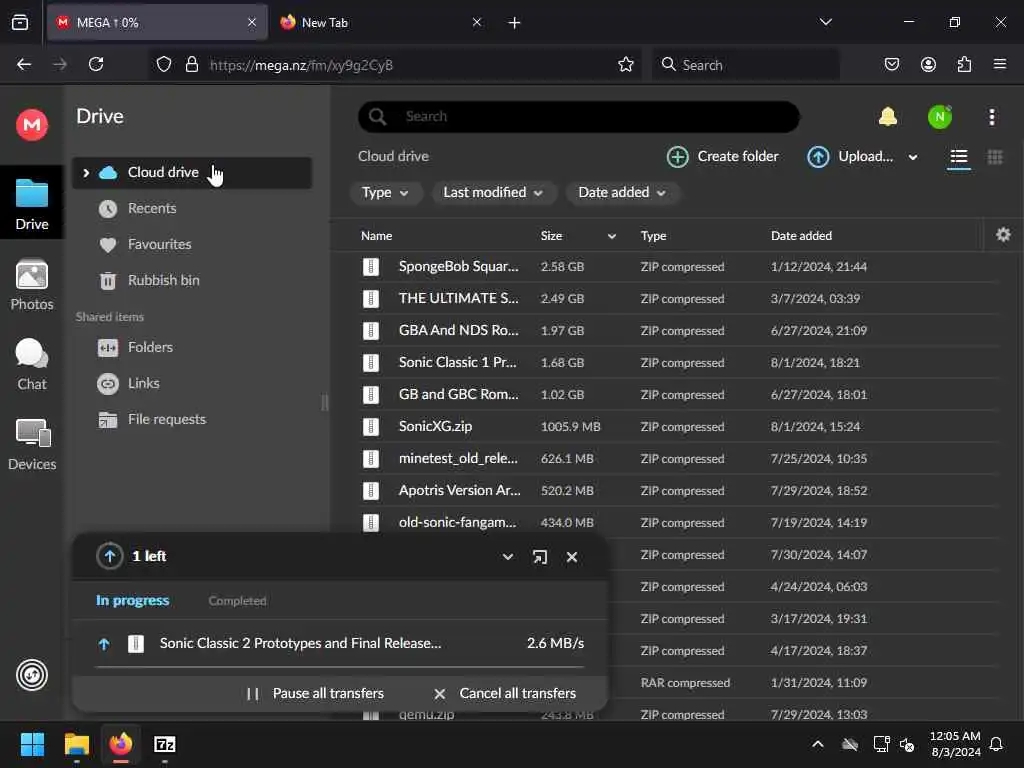The image size is (1024, 768).
Task: Open Firefox account icon
Action: 928,64
